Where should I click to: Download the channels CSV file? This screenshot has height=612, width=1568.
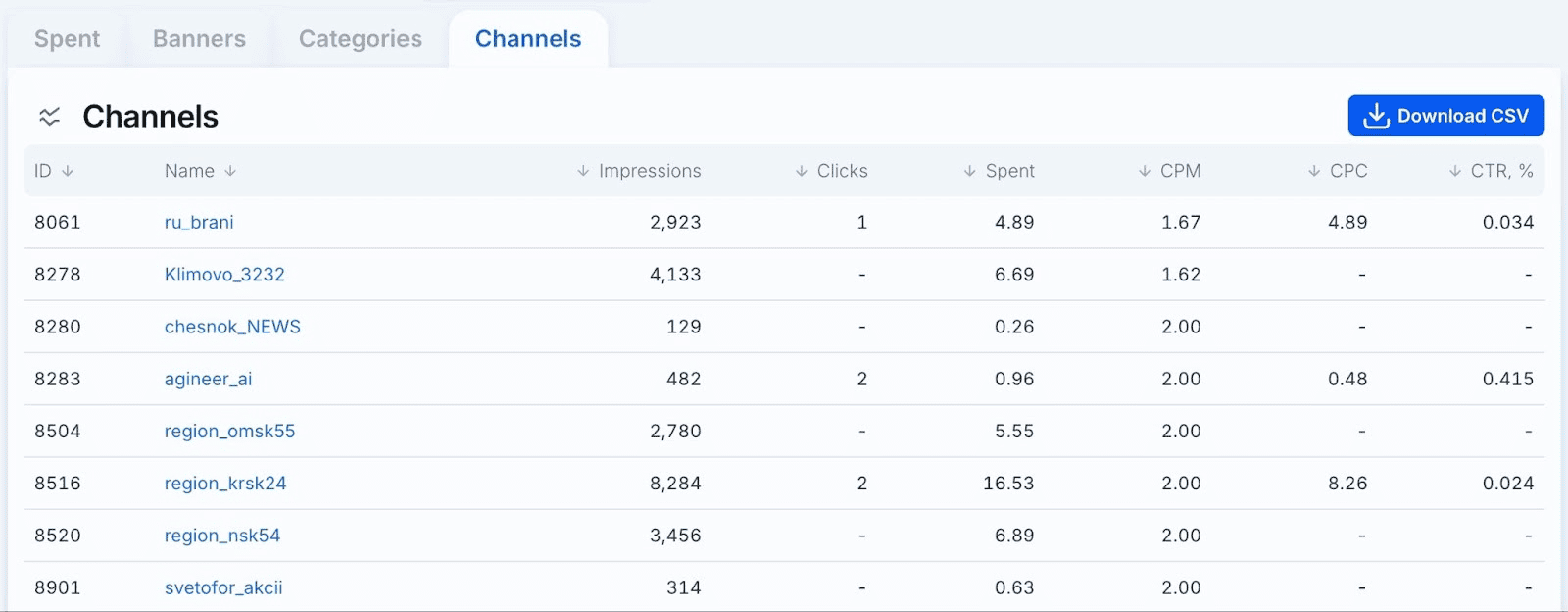[x=1446, y=116]
